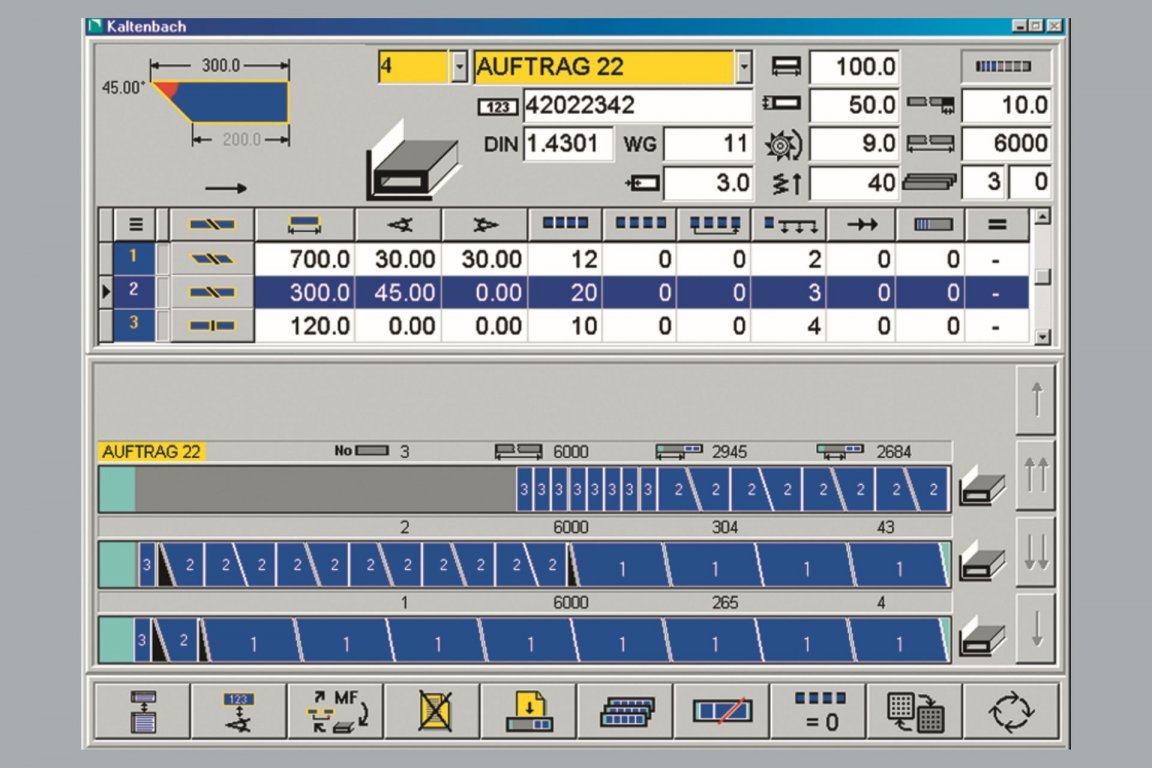Click the DIN field showing 1.4301

pos(568,143)
